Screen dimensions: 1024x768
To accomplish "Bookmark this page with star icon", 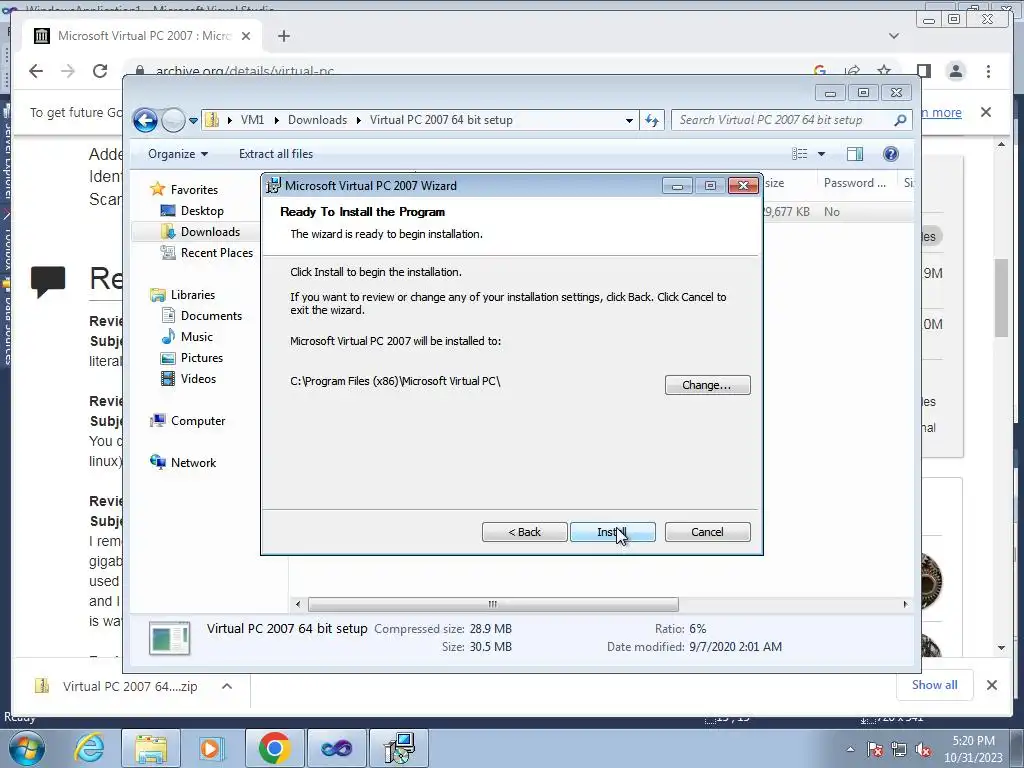I will [x=884, y=71].
